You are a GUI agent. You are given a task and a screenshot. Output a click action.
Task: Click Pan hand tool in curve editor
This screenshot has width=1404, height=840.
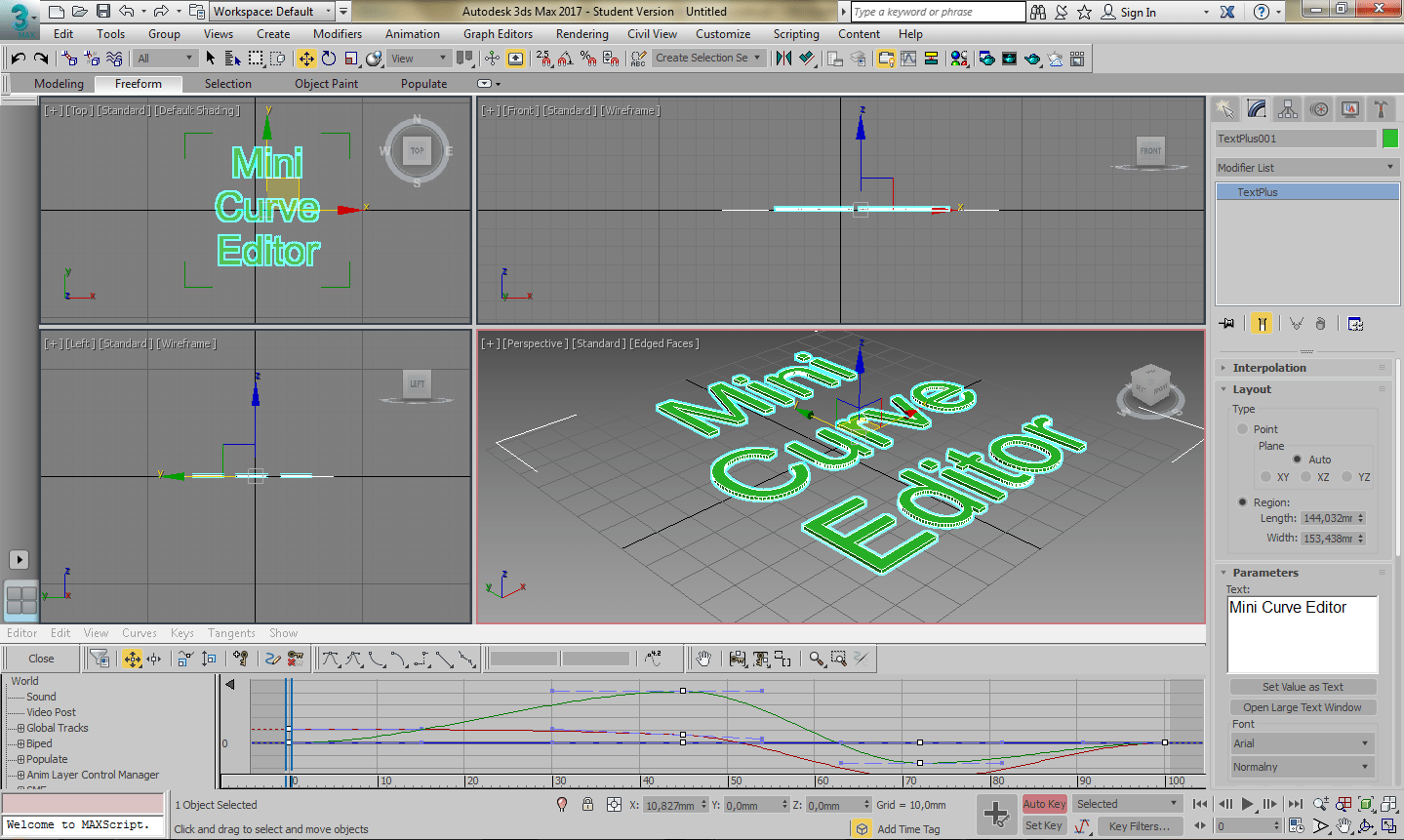[x=703, y=659]
